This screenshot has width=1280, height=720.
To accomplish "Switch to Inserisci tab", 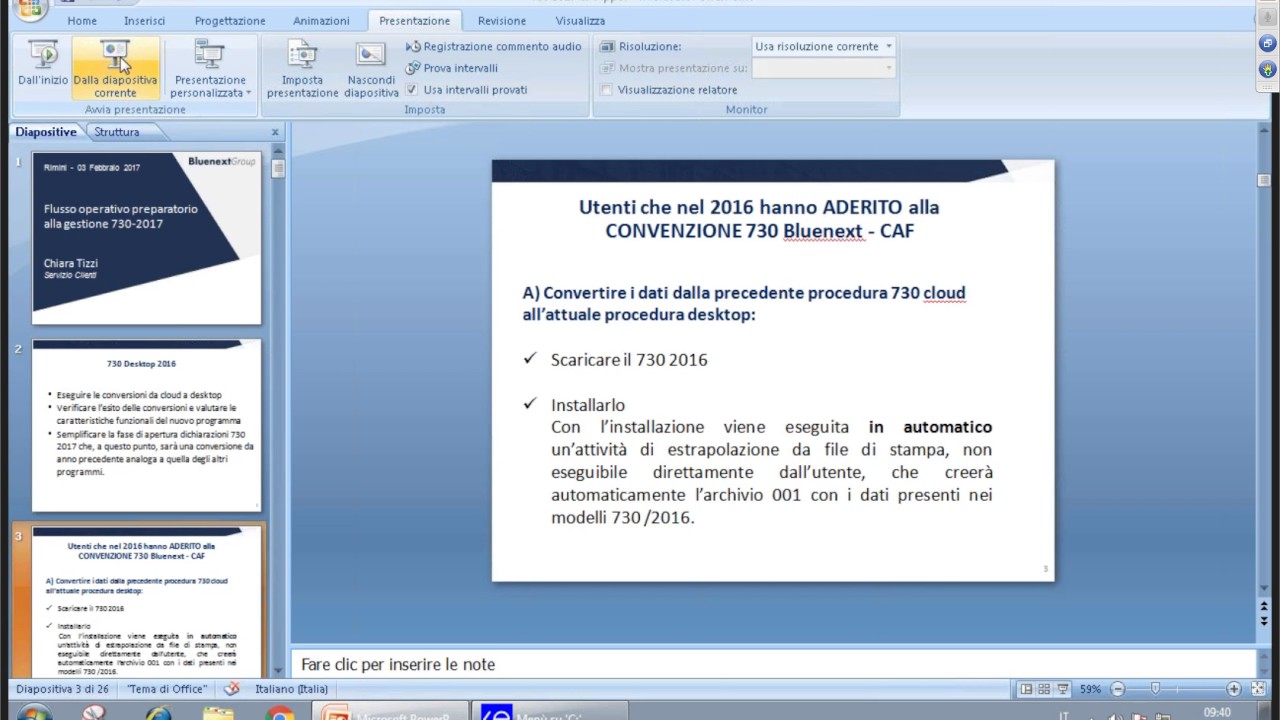I will 145,21.
